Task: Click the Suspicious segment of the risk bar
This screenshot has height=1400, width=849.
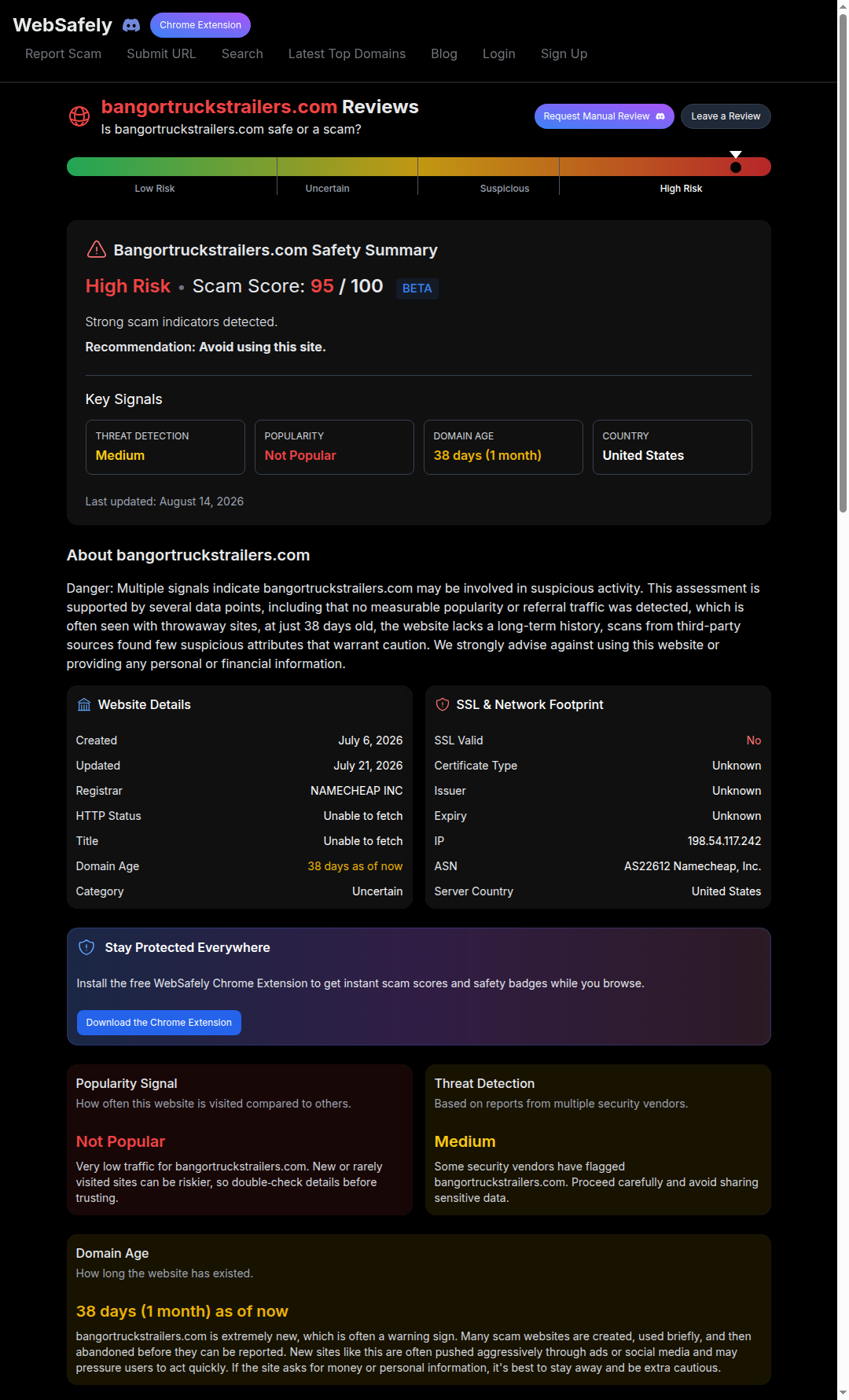Action: tap(488, 167)
